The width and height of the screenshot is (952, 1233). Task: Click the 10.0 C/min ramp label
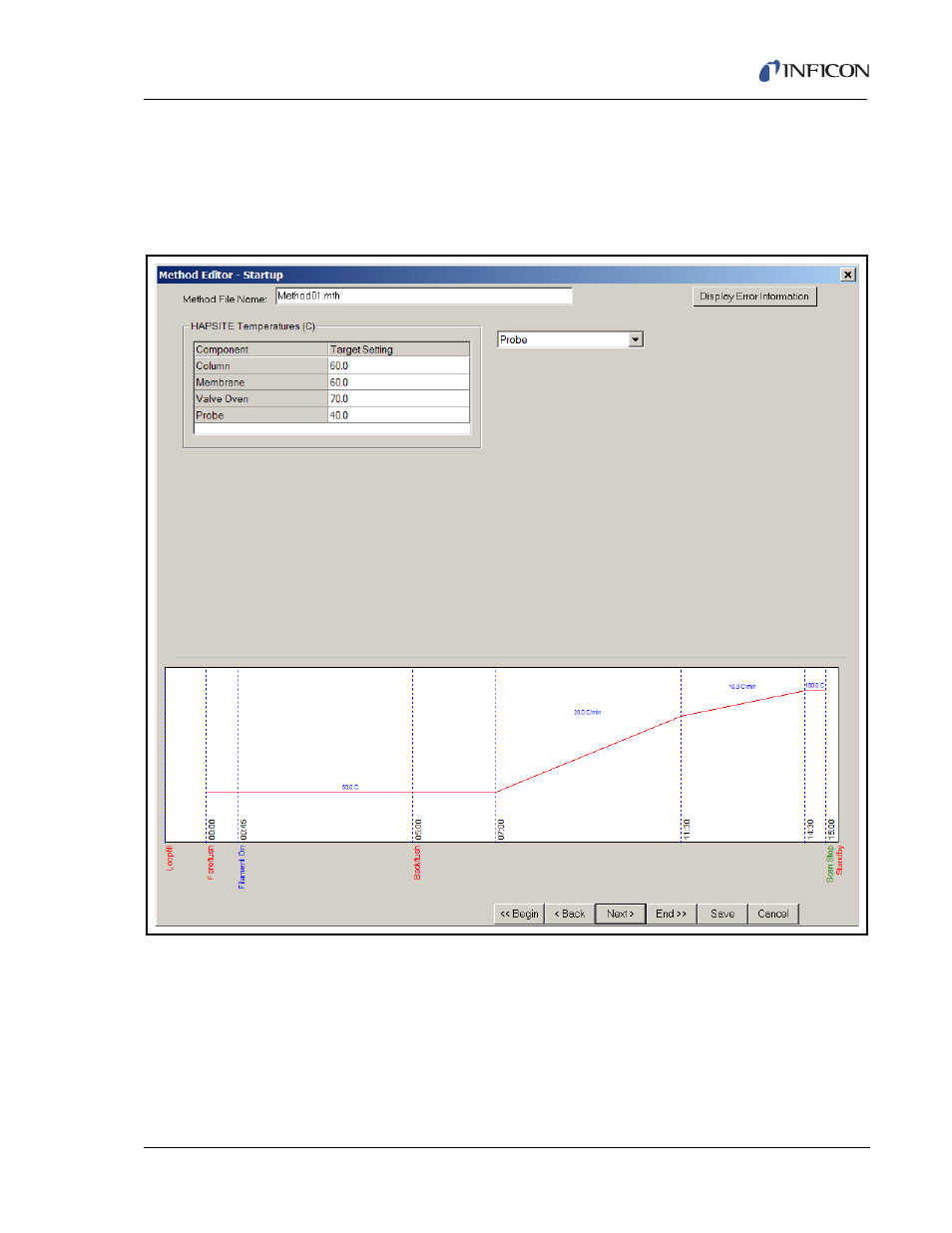(741, 686)
